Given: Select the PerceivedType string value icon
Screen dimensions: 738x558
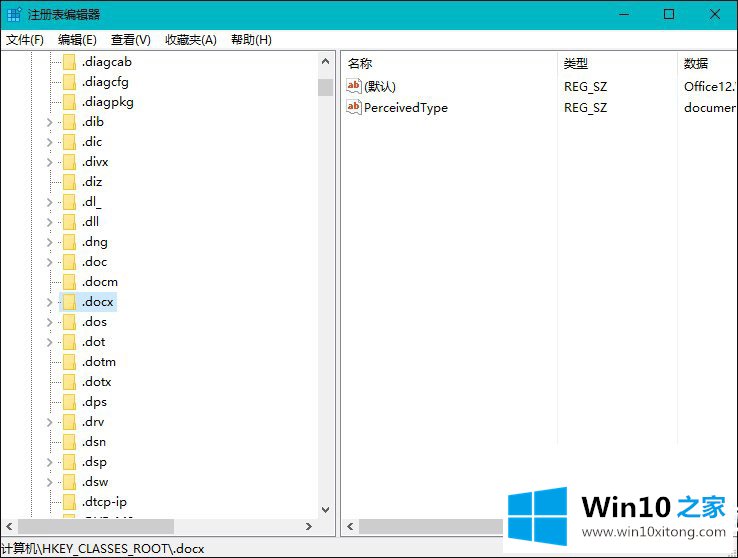Looking at the screenshot, I should 353,107.
